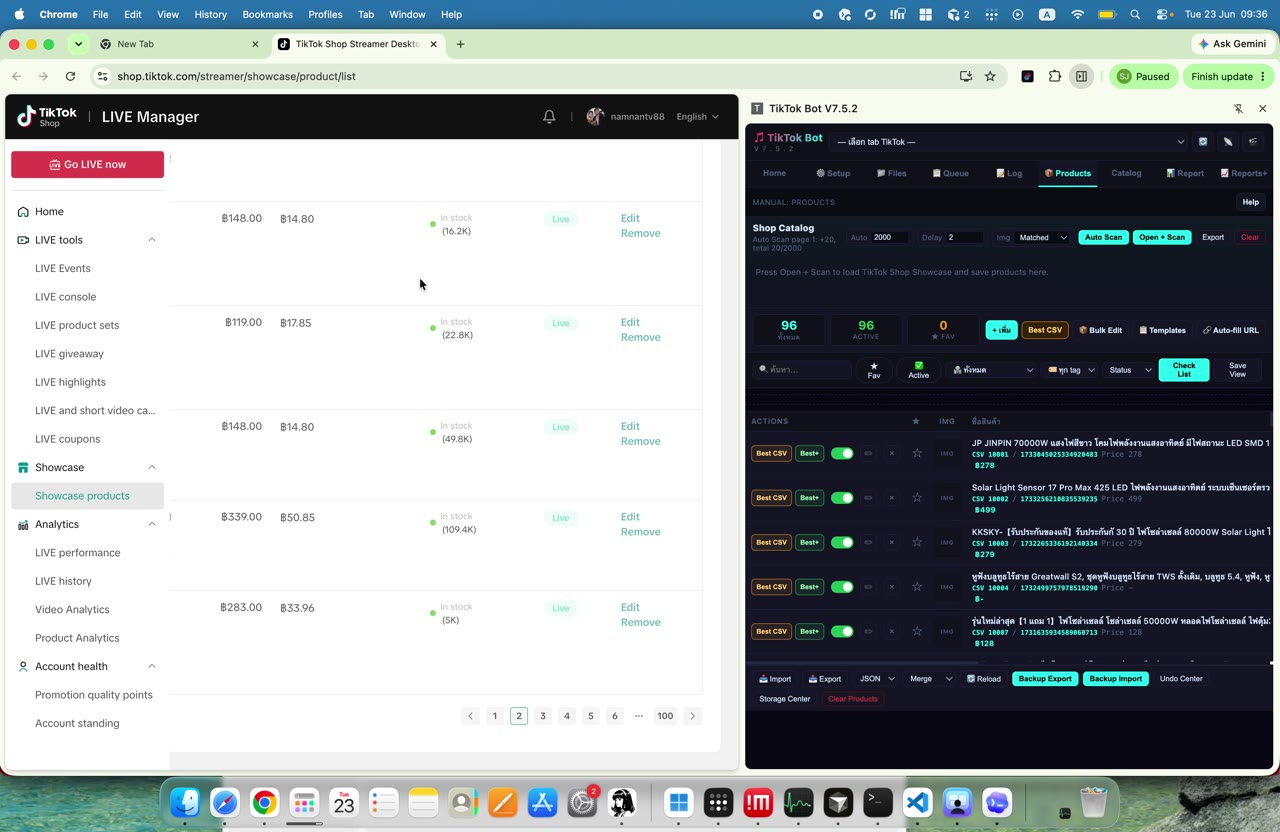
Task: Open the Chrome extensions puzzle icon
Action: [1055, 76]
